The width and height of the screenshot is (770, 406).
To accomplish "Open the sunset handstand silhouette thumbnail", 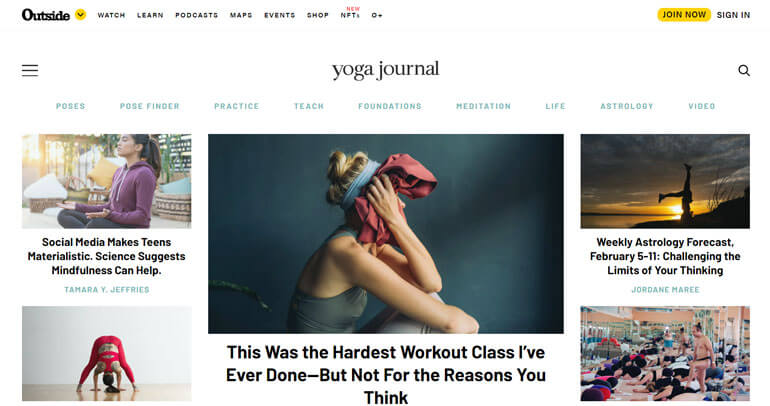I will point(665,181).
